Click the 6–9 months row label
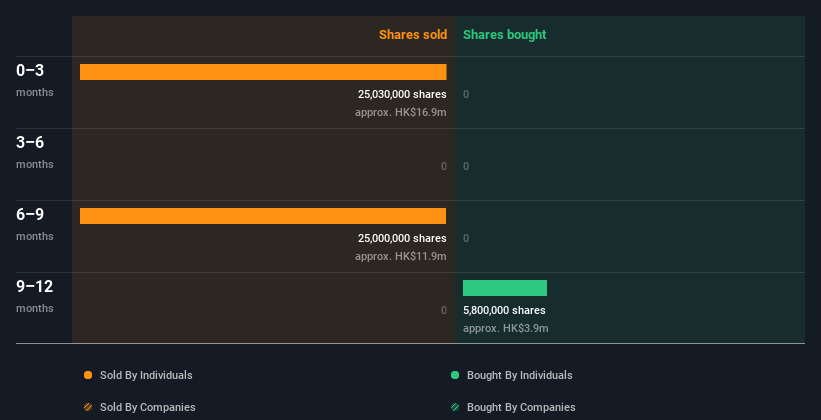Screen dimensions: 821x420 pos(35,225)
